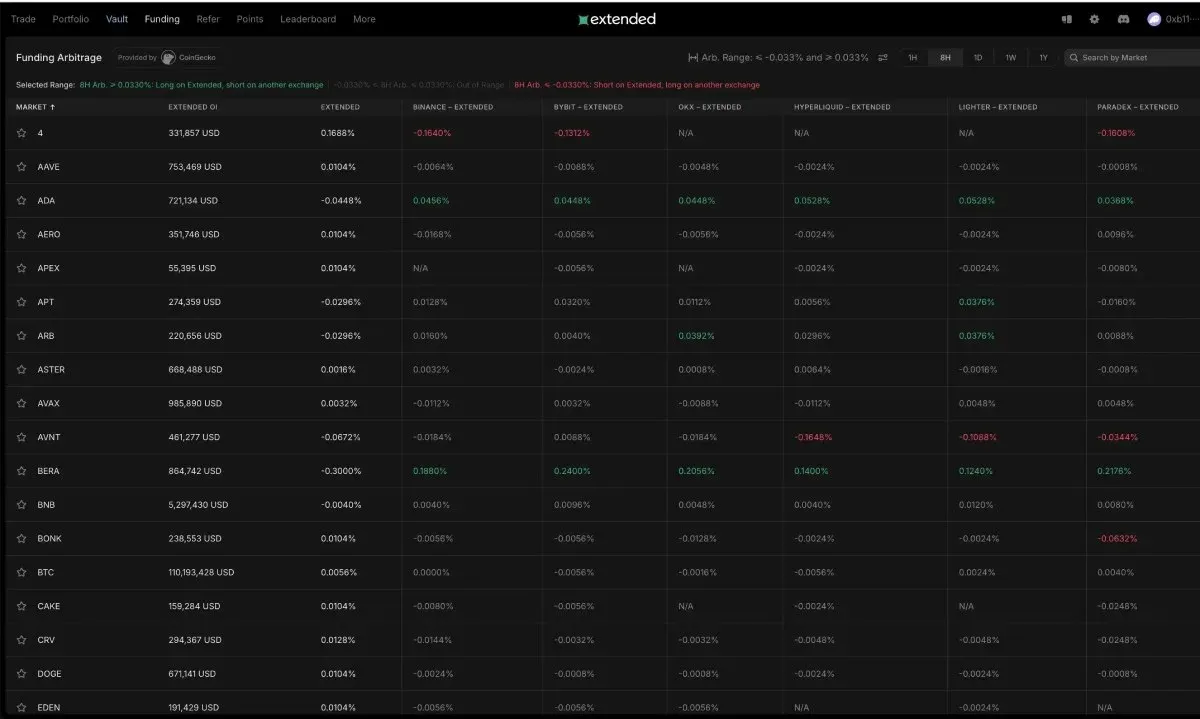Star the CAKE market row
Screen dimensions: 1200x719
(21, 606)
